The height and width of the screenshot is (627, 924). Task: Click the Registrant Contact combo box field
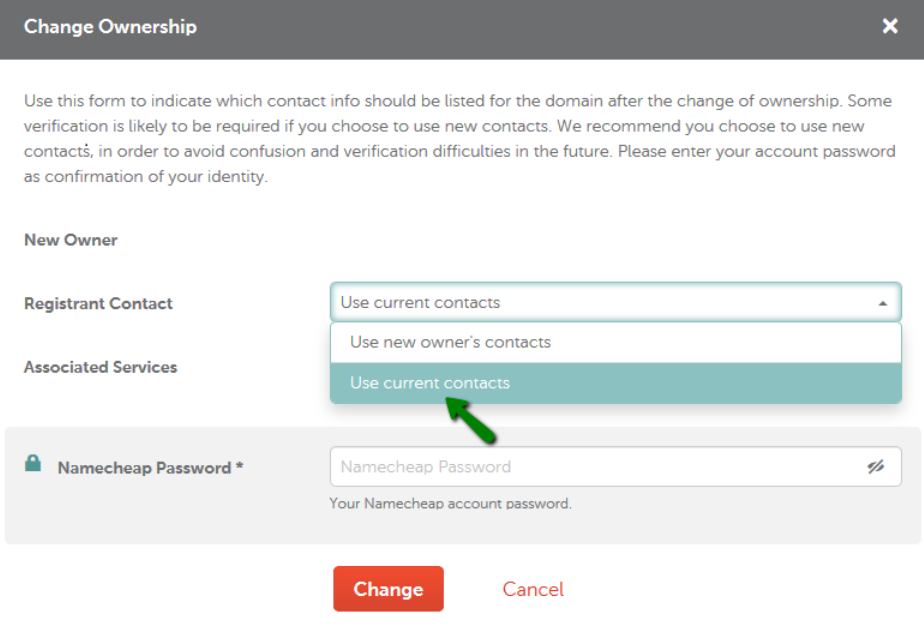(x=615, y=302)
